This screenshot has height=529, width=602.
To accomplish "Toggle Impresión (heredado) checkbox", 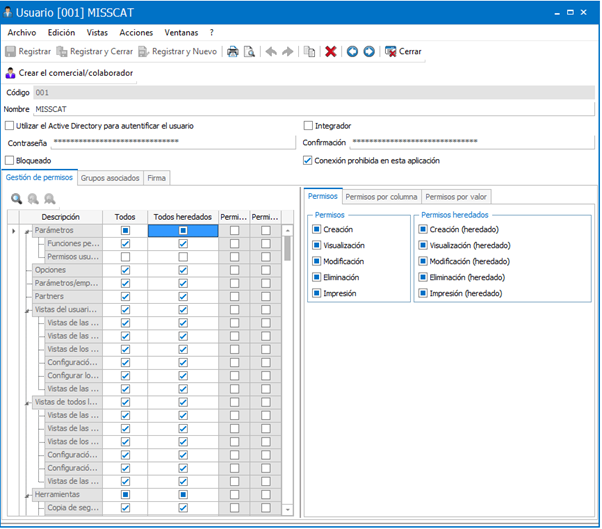I will click(423, 293).
